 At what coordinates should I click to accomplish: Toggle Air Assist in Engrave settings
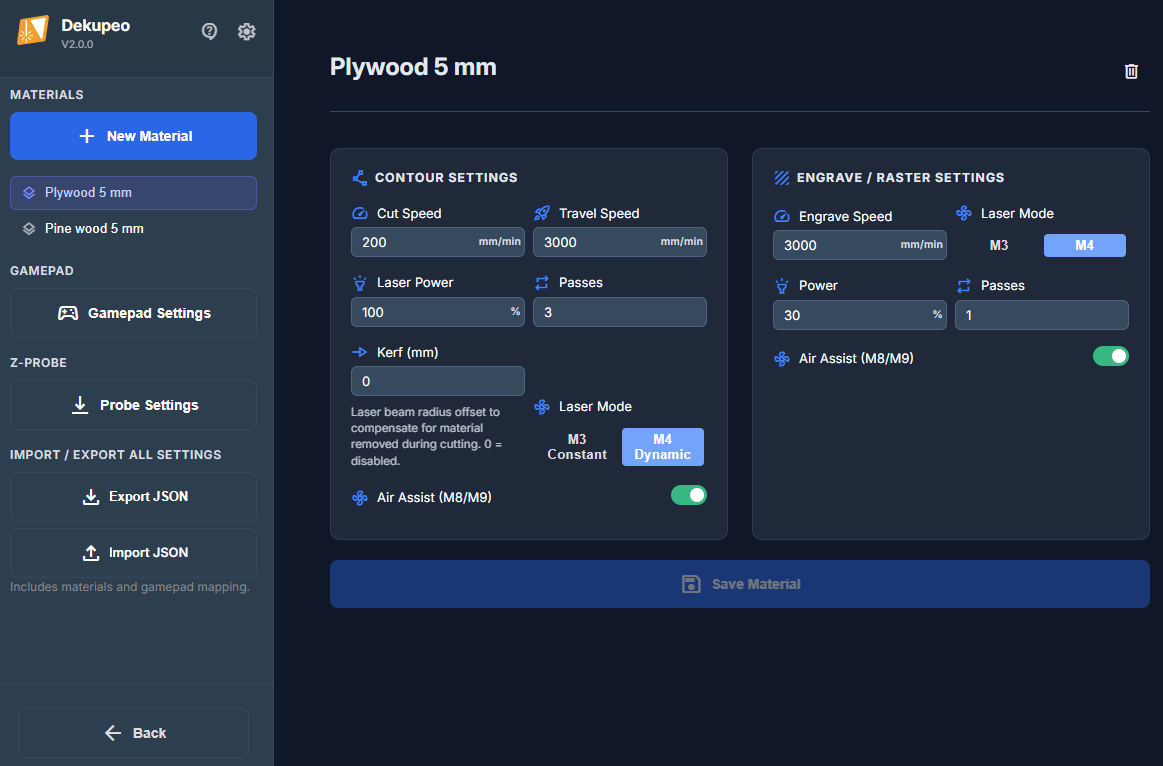click(1110, 356)
